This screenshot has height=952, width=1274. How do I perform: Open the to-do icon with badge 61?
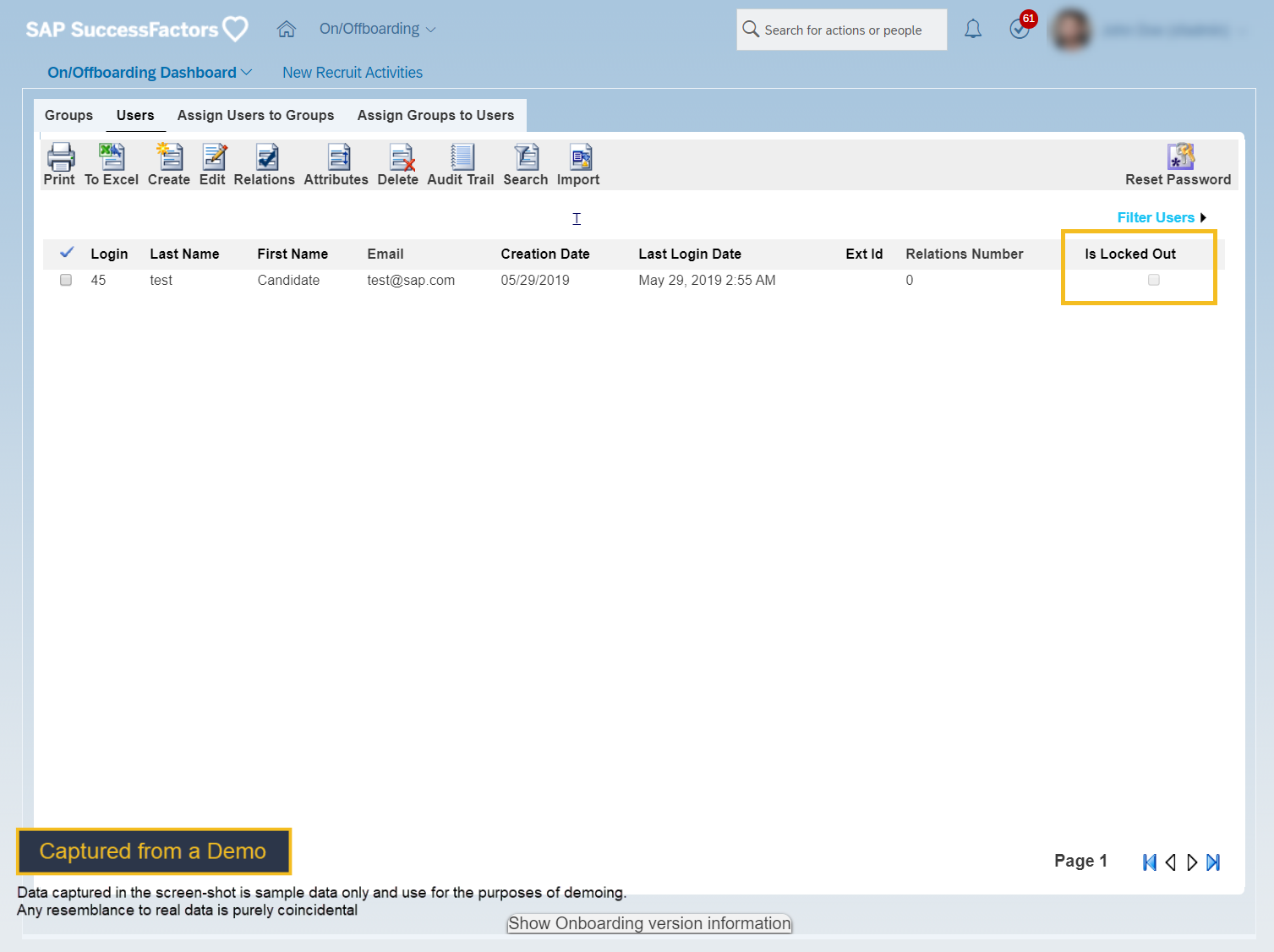tap(1020, 28)
